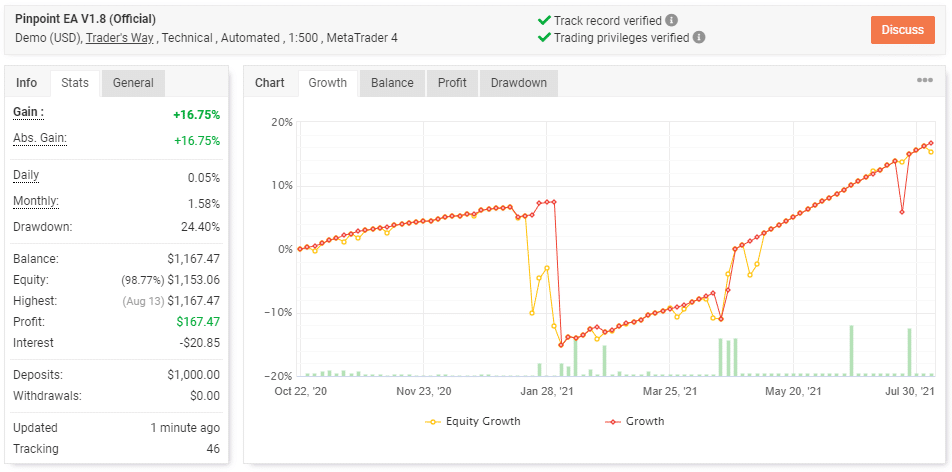952x472 pixels.
Task: Click the underlined Abs. Gain label
Action: pyautogui.click(x=39, y=138)
